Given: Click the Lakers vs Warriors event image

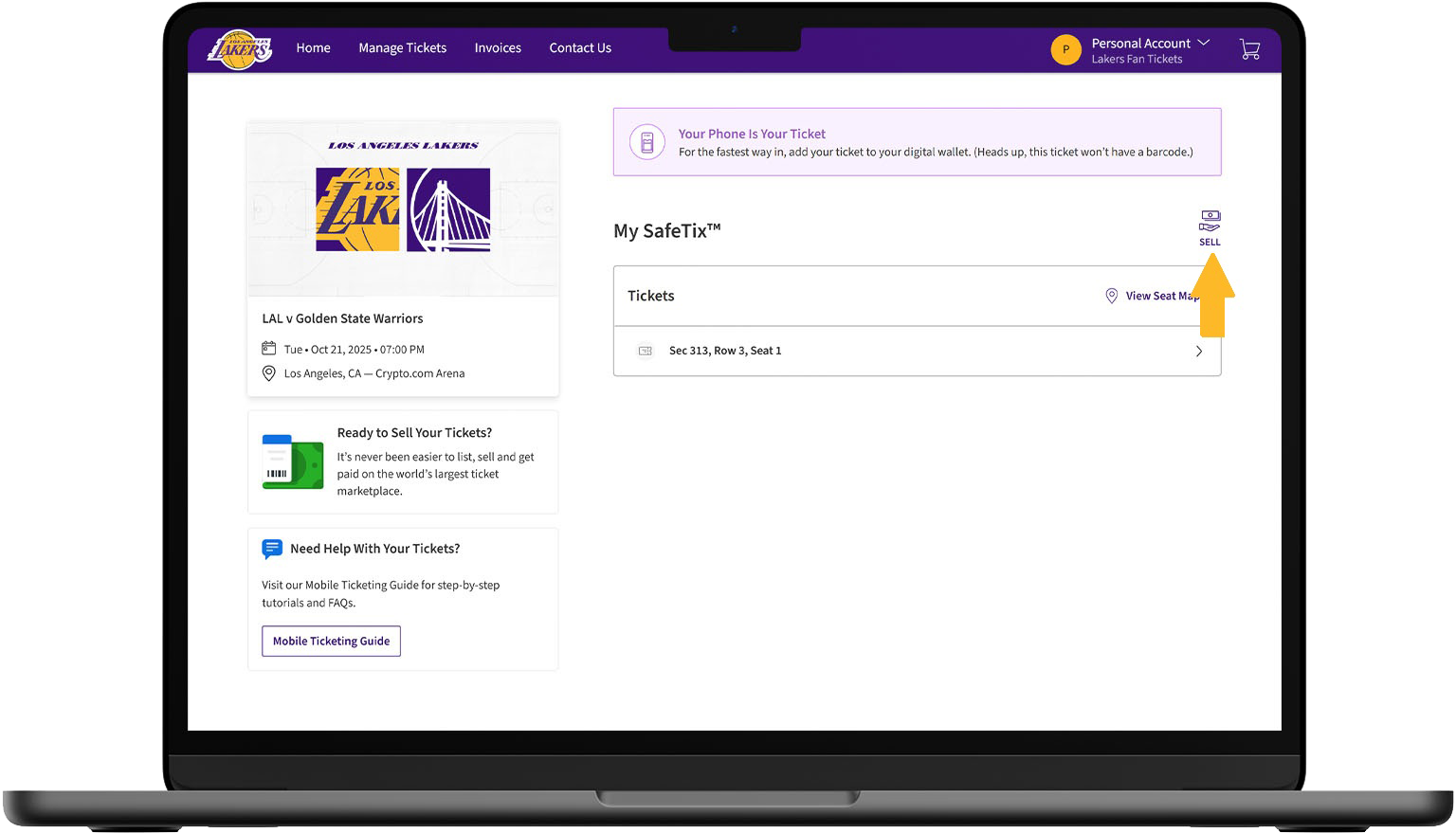Looking at the screenshot, I should click(403, 209).
